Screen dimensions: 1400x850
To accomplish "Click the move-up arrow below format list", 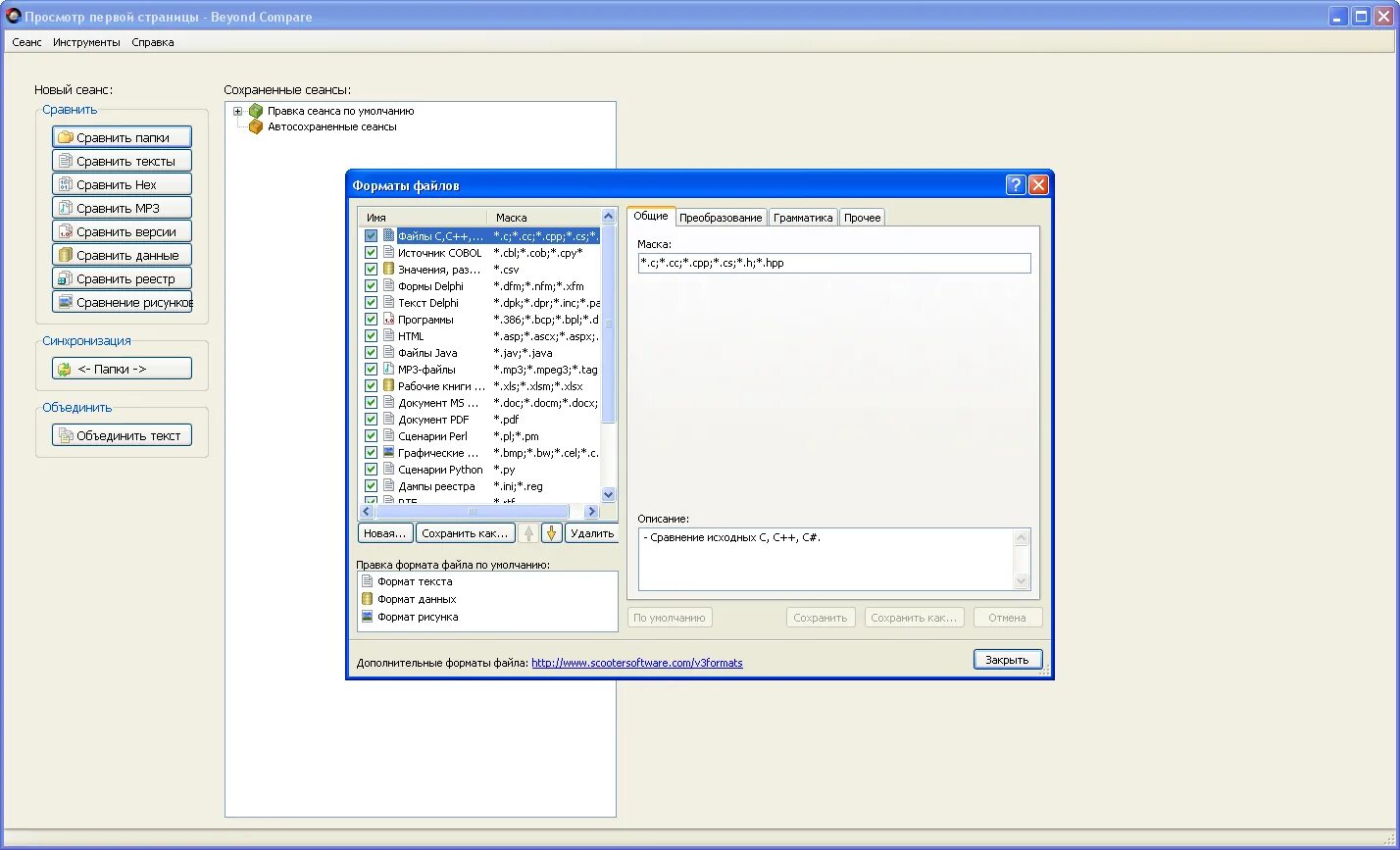I will click(x=528, y=533).
